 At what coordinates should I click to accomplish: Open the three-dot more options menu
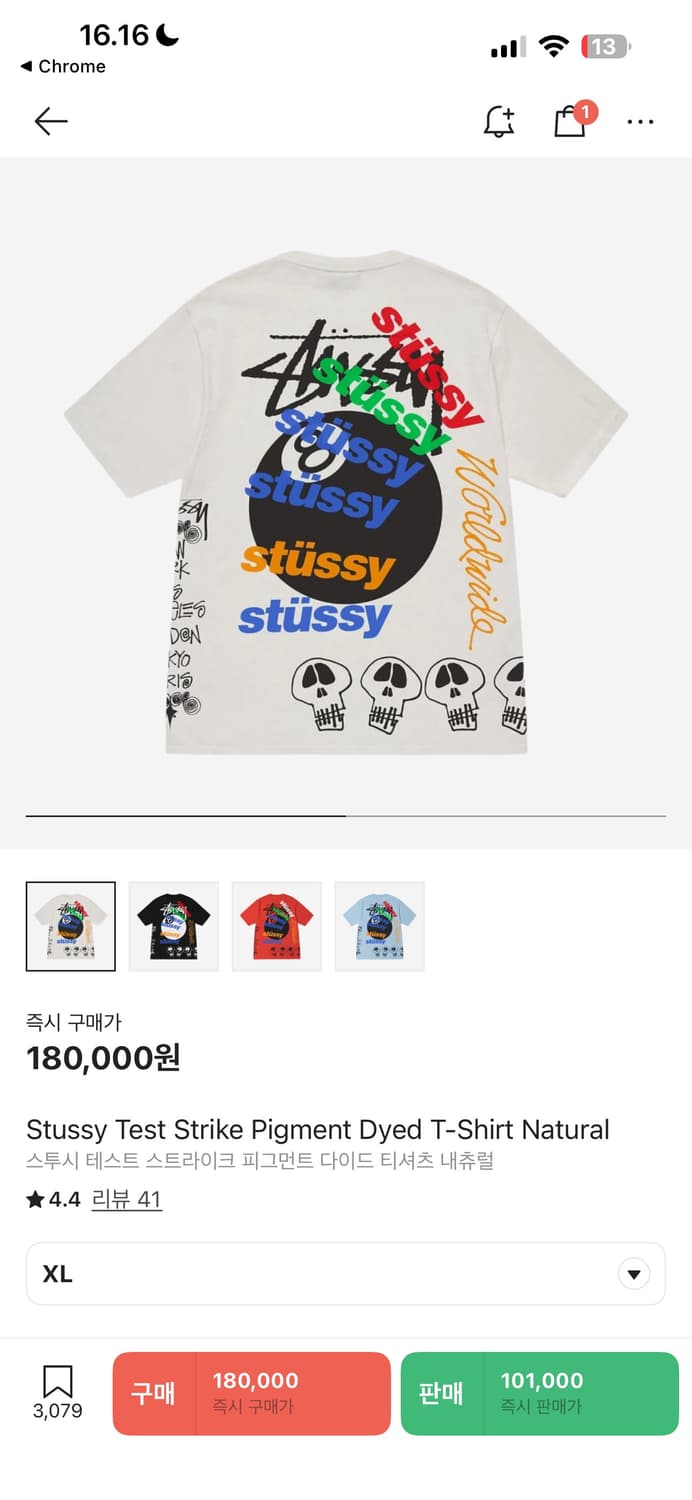click(x=640, y=122)
